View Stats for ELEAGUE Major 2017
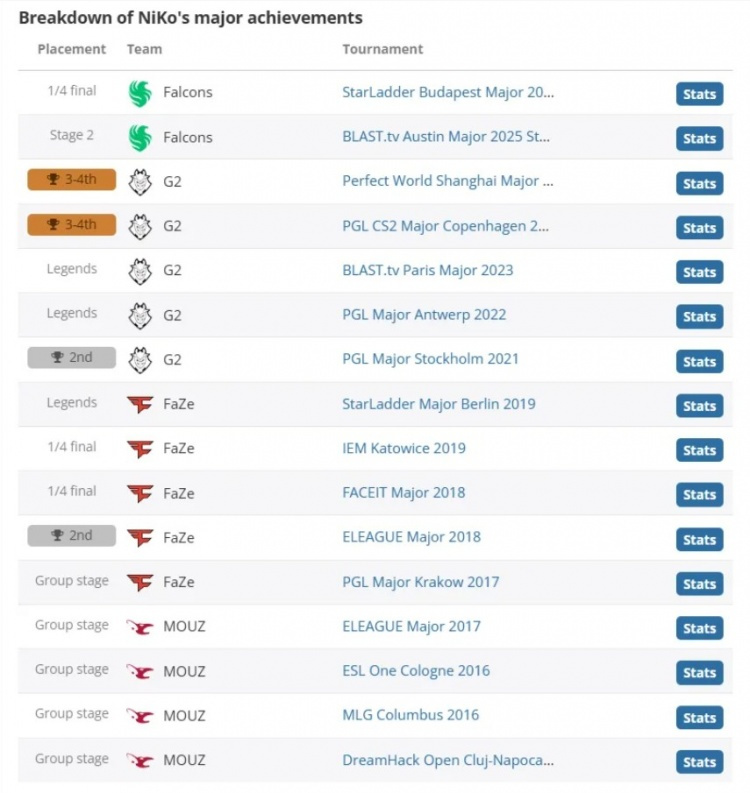Viewport: 750px width, 793px height. pos(699,628)
